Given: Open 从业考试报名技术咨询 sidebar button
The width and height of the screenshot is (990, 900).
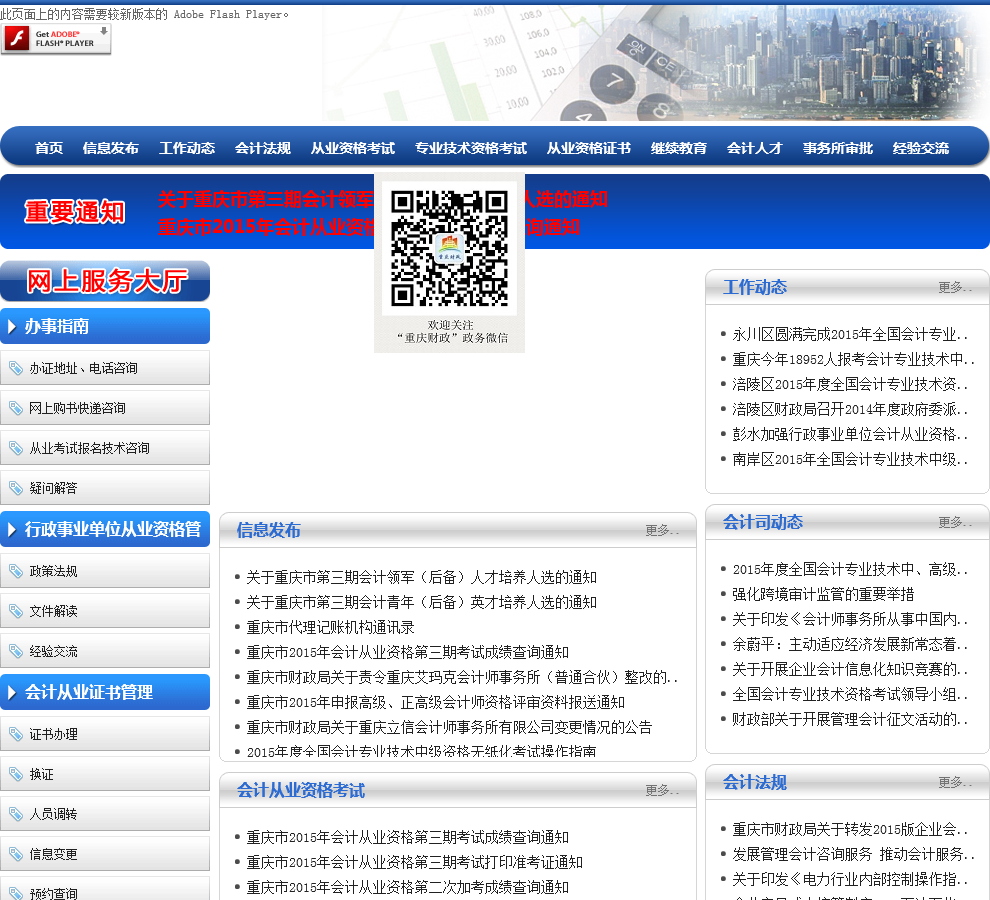Looking at the screenshot, I should (105, 448).
